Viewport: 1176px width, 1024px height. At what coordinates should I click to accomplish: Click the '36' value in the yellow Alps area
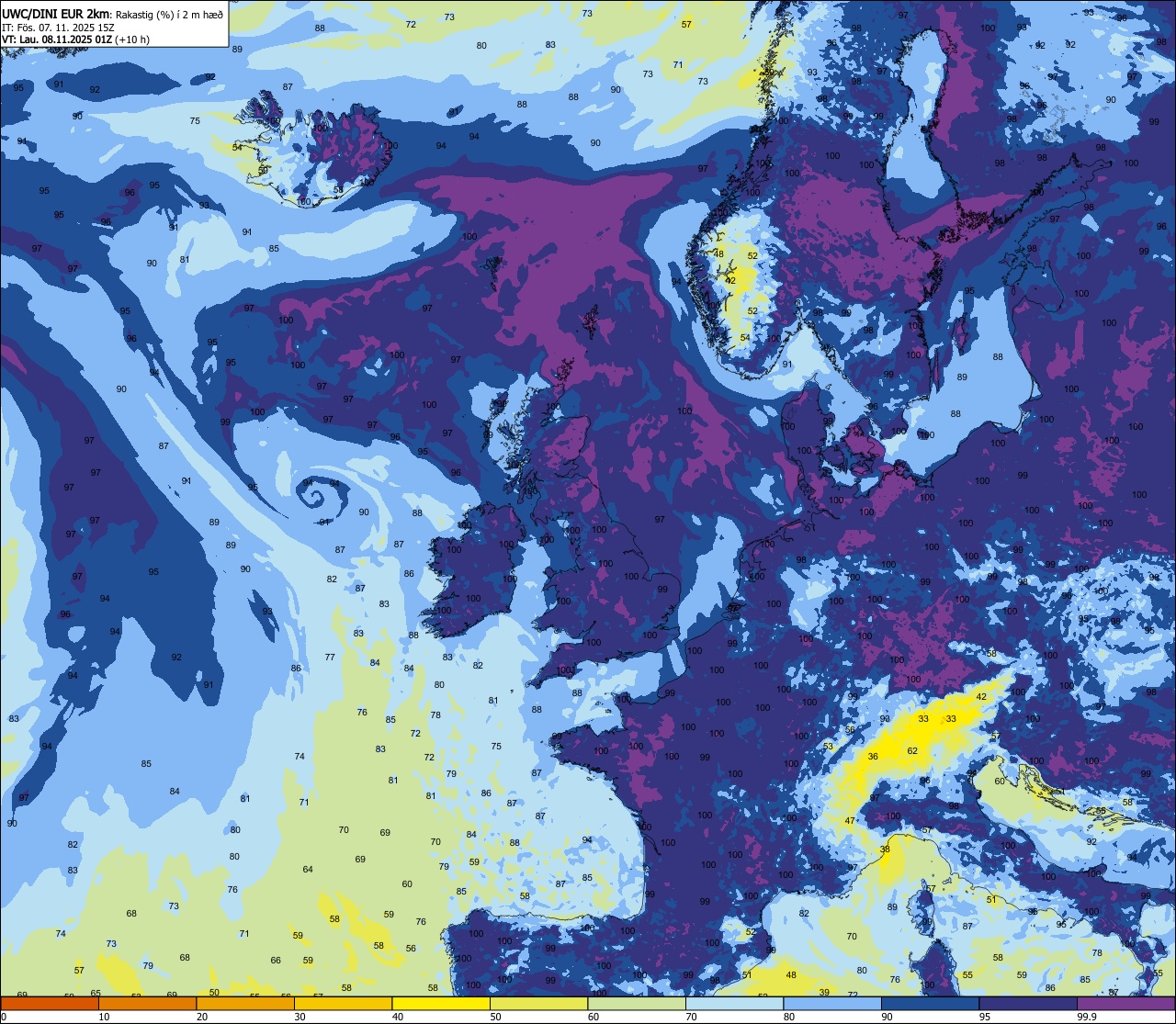tap(873, 757)
